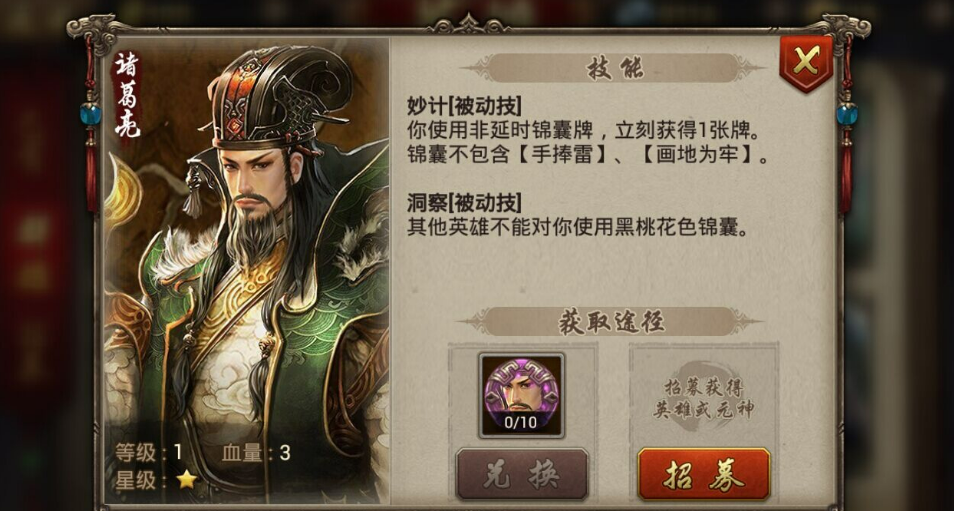Tap the top center scroll ornament

point(468,24)
